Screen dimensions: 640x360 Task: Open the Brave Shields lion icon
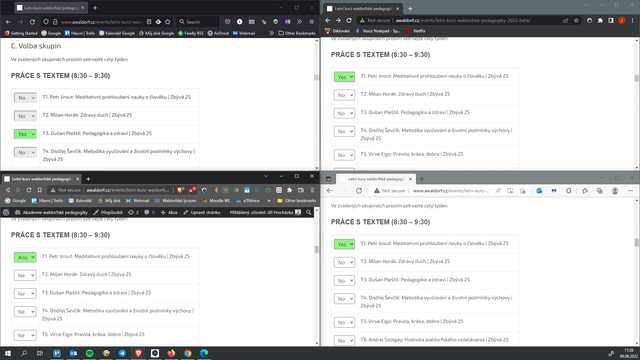[180, 190]
